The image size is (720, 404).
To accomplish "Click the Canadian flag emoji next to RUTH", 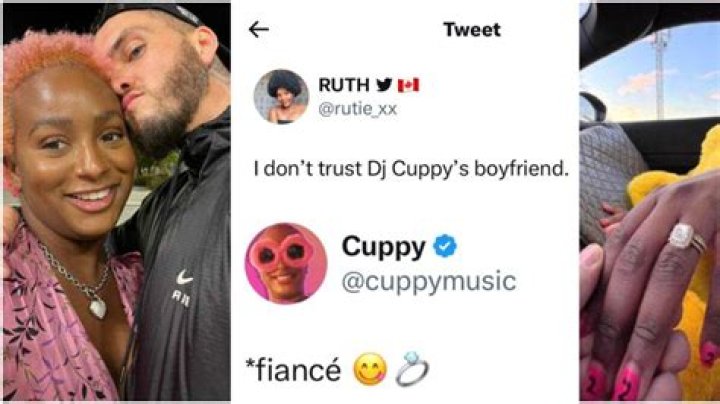I will point(408,85).
